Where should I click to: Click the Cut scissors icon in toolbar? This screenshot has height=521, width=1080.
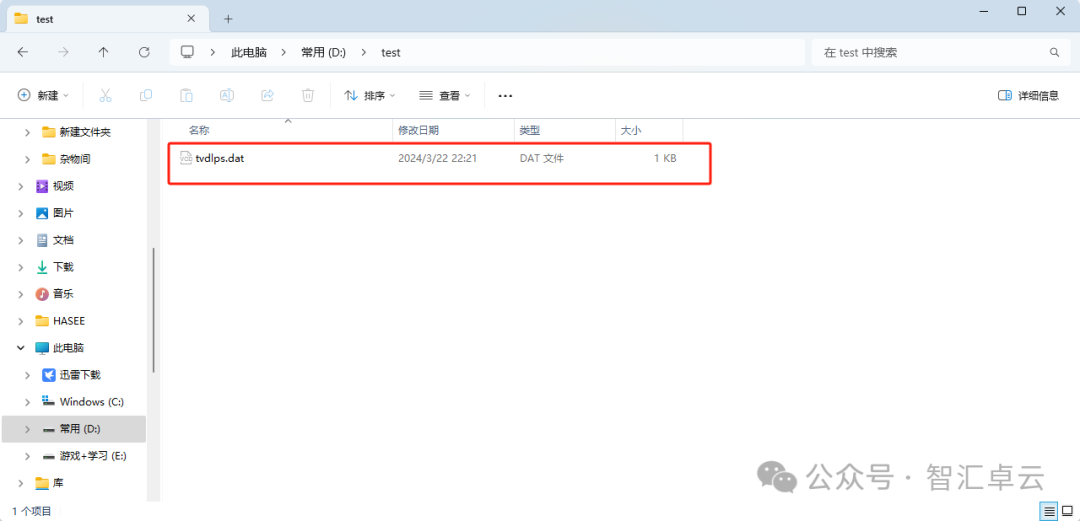[105, 95]
